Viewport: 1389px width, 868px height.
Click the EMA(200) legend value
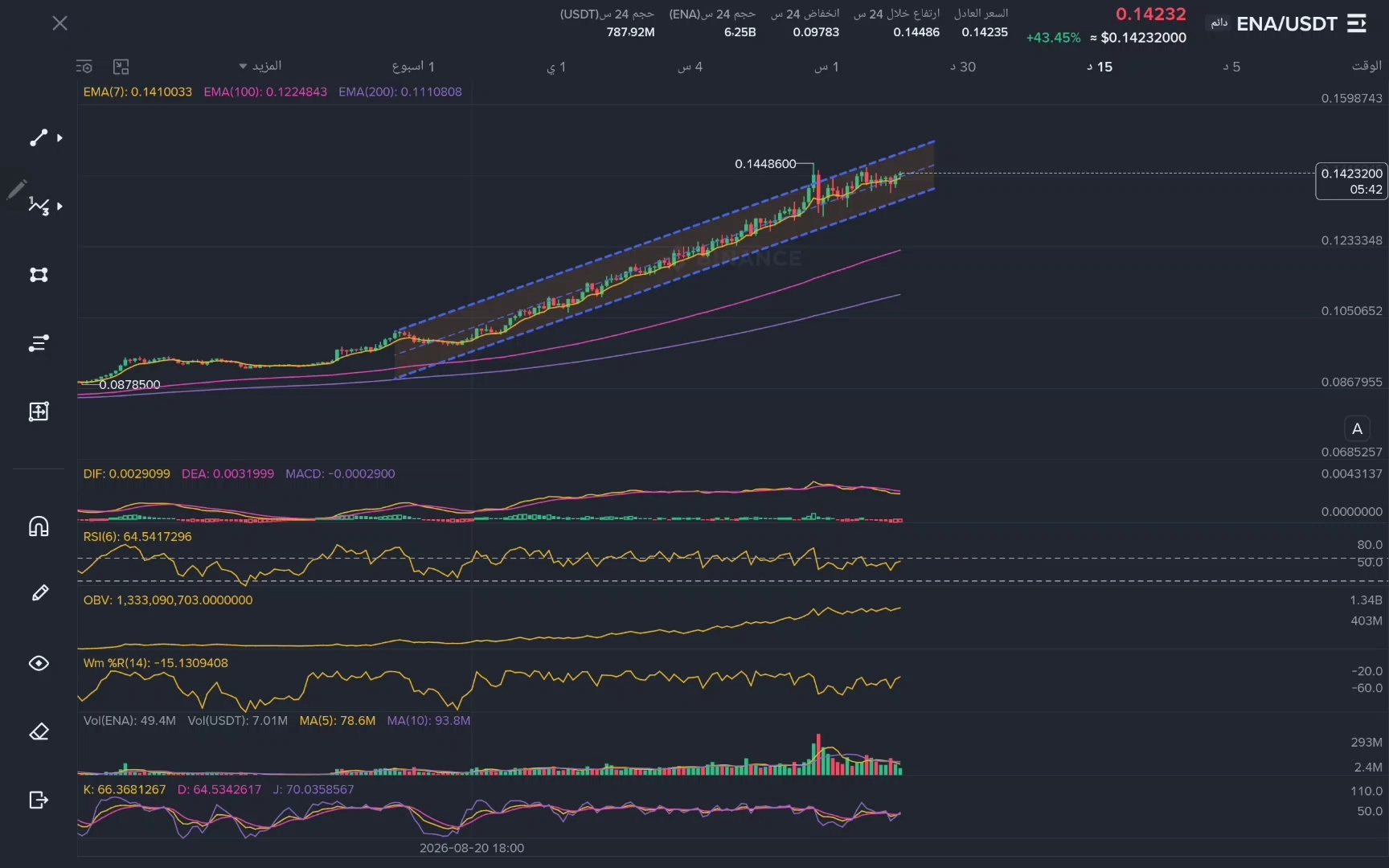pos(400,92)
